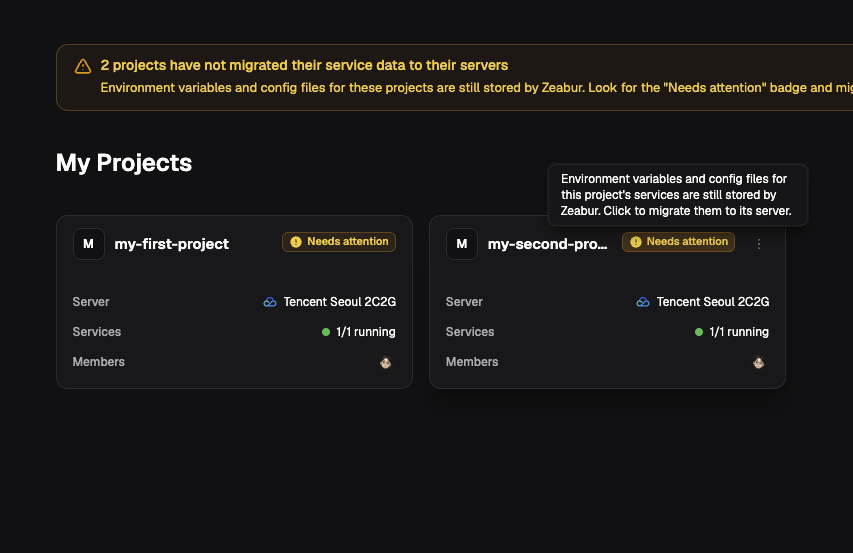
Task: Click 1/1 running text in my-second-project
Action: (739, 332)
